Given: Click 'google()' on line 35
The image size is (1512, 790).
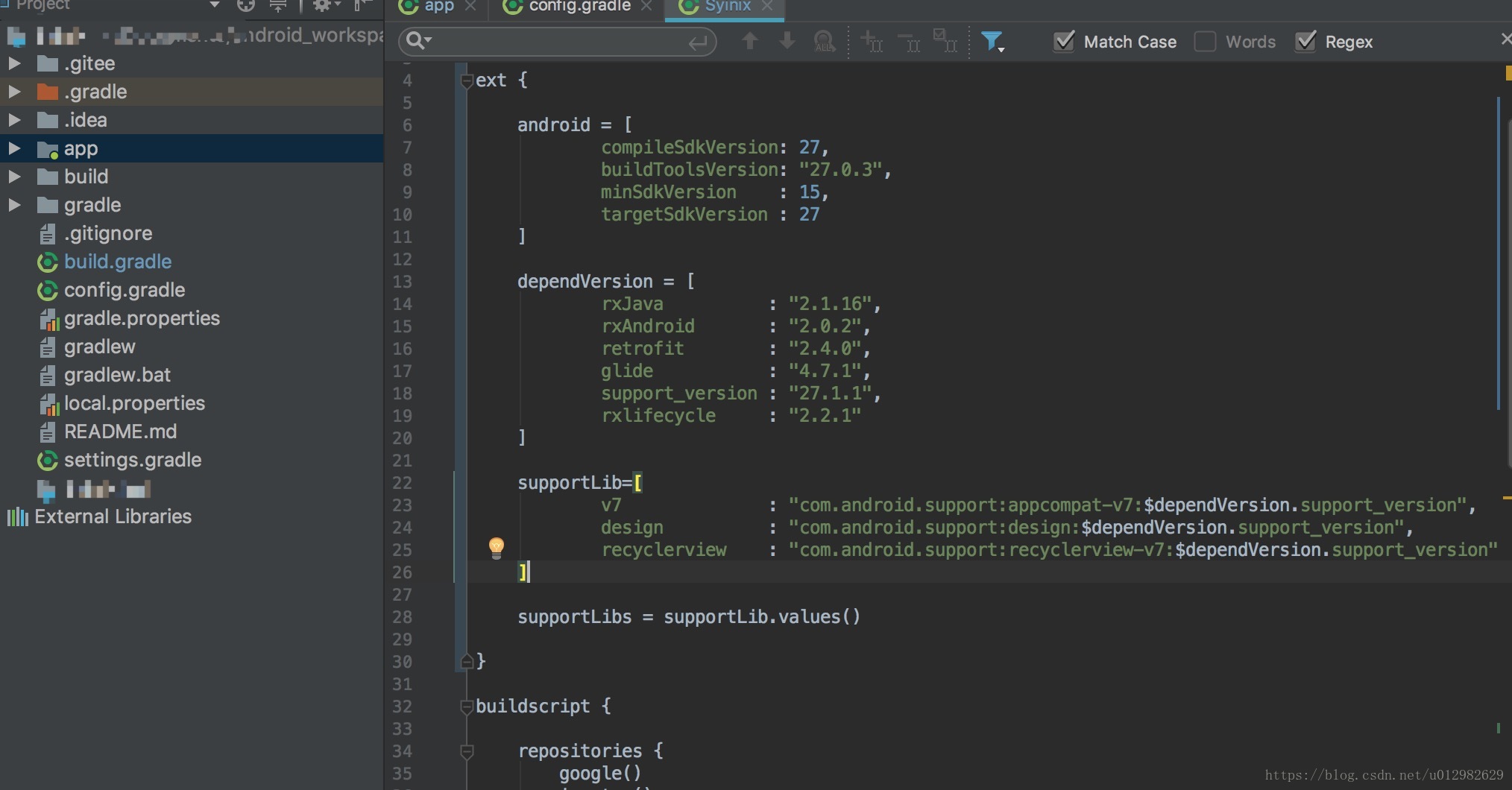Looking at the screenshot, I should pos(600,774).
